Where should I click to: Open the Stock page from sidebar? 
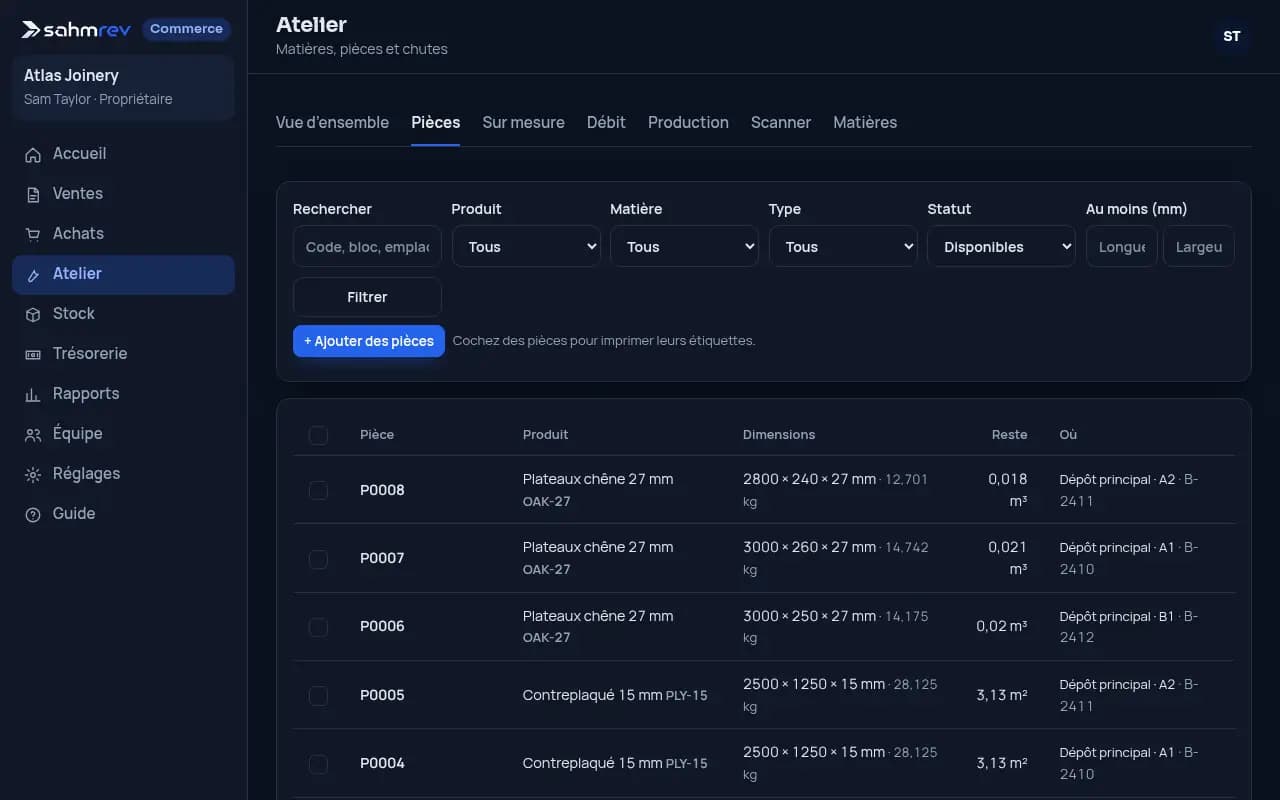point(123,314)
